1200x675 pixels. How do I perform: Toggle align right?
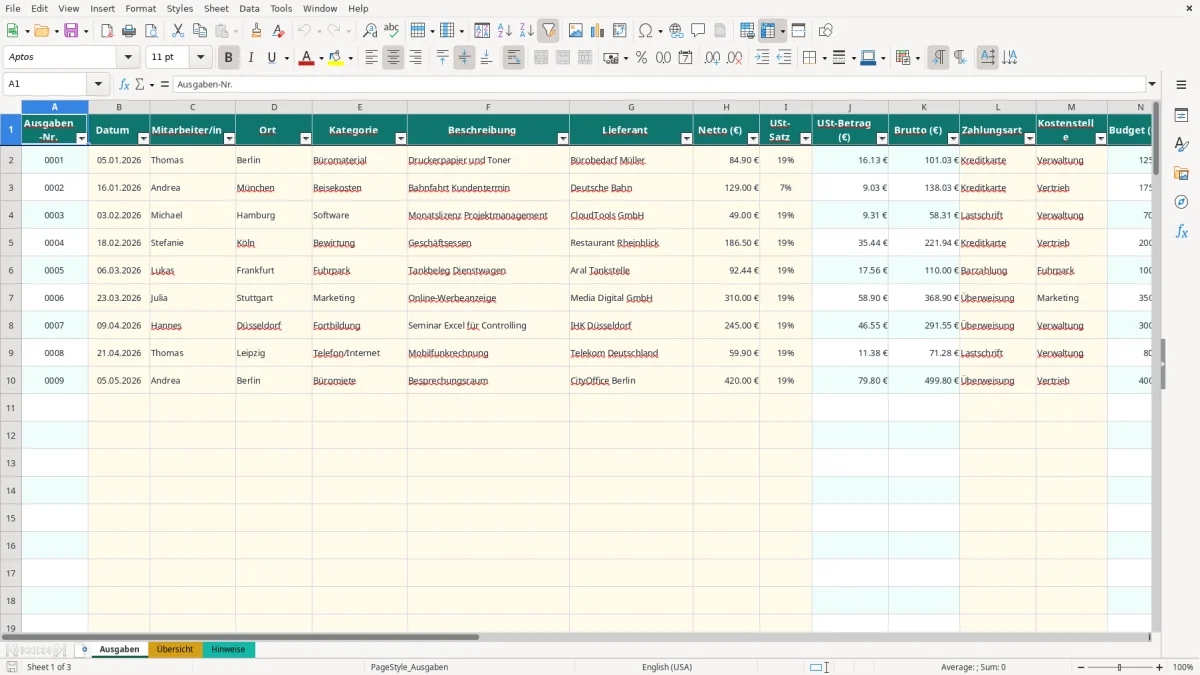click(415, 58)
